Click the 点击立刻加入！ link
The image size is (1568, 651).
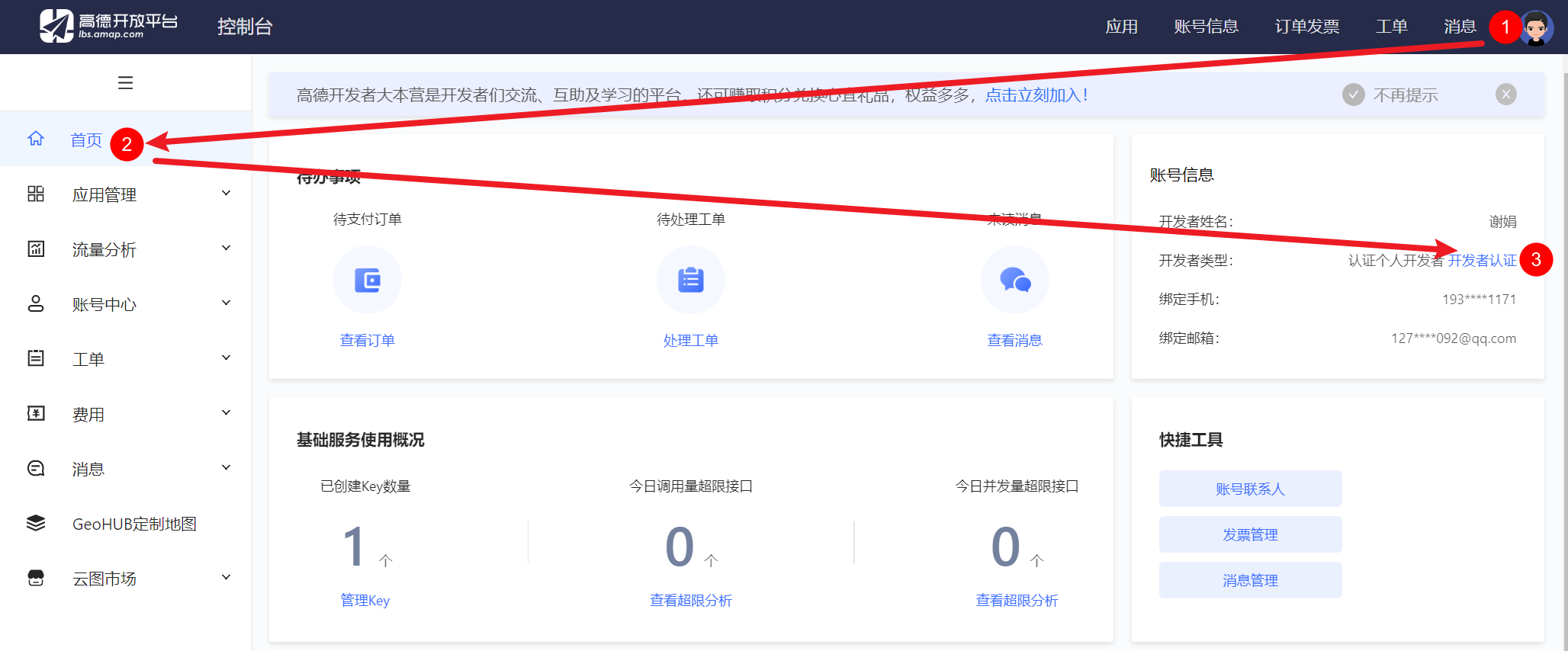click(1037, 95)
